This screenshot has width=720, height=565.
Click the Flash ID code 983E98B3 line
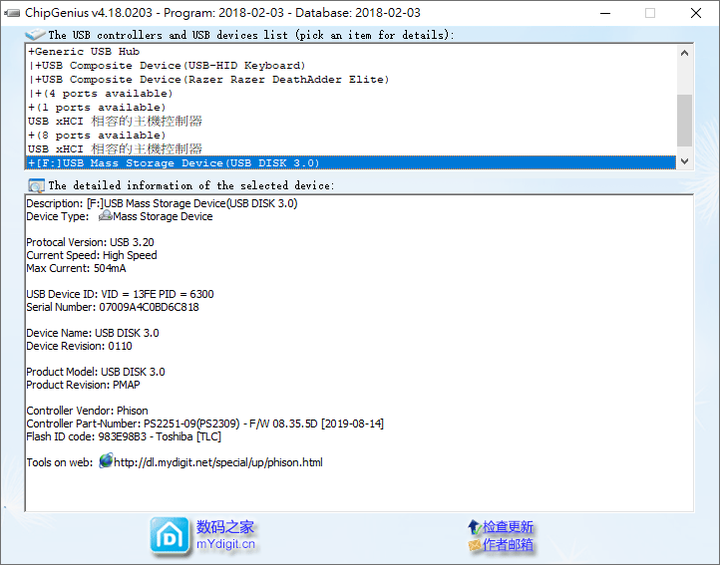(124, 436)
